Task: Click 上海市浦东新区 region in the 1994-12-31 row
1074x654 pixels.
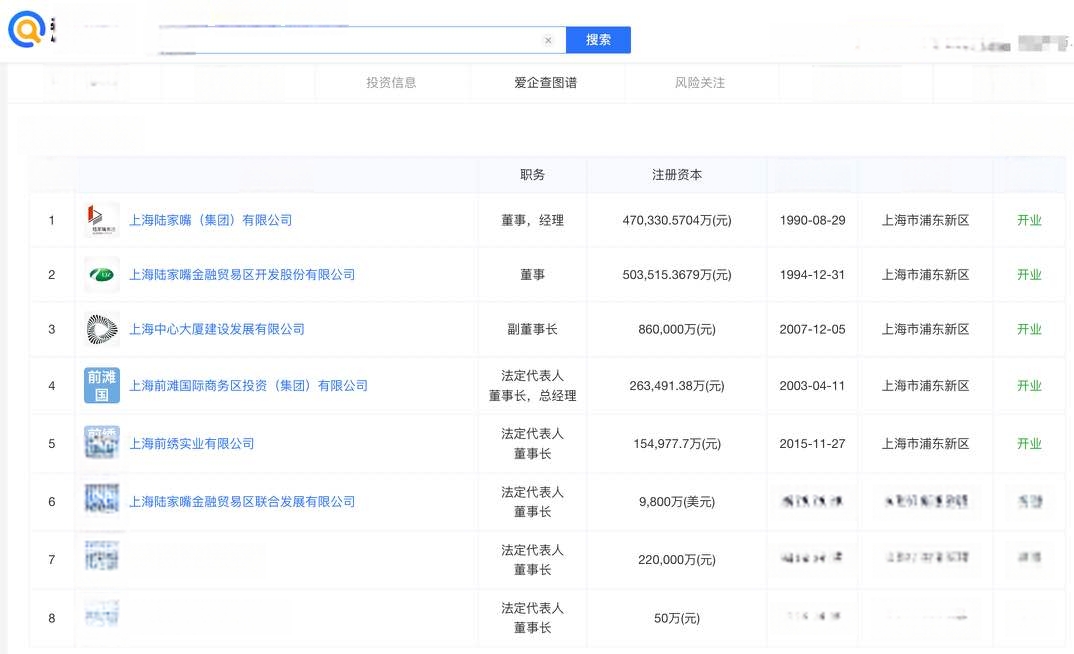Action: click(925, 275)
